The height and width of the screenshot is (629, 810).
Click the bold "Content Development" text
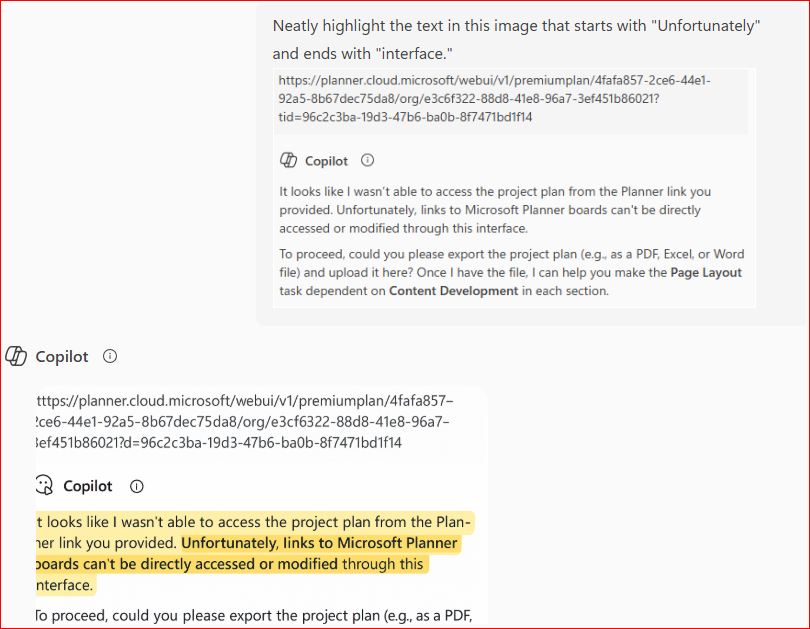point(454,291)
